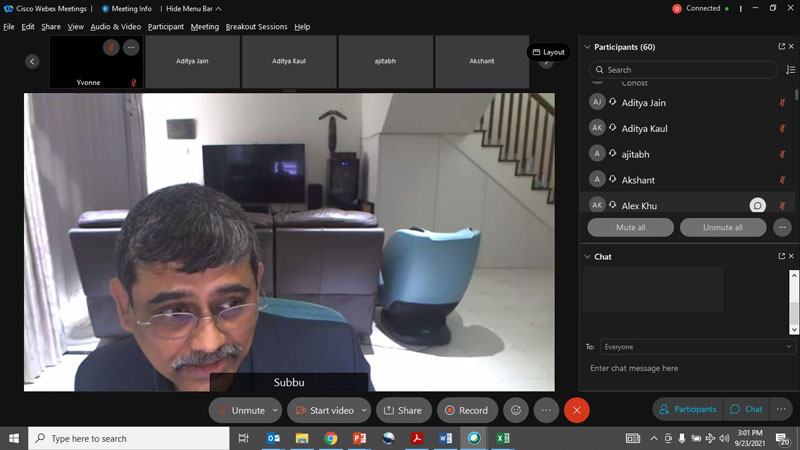Click the chat scrollbar down arrow

(x=794, y=330)
